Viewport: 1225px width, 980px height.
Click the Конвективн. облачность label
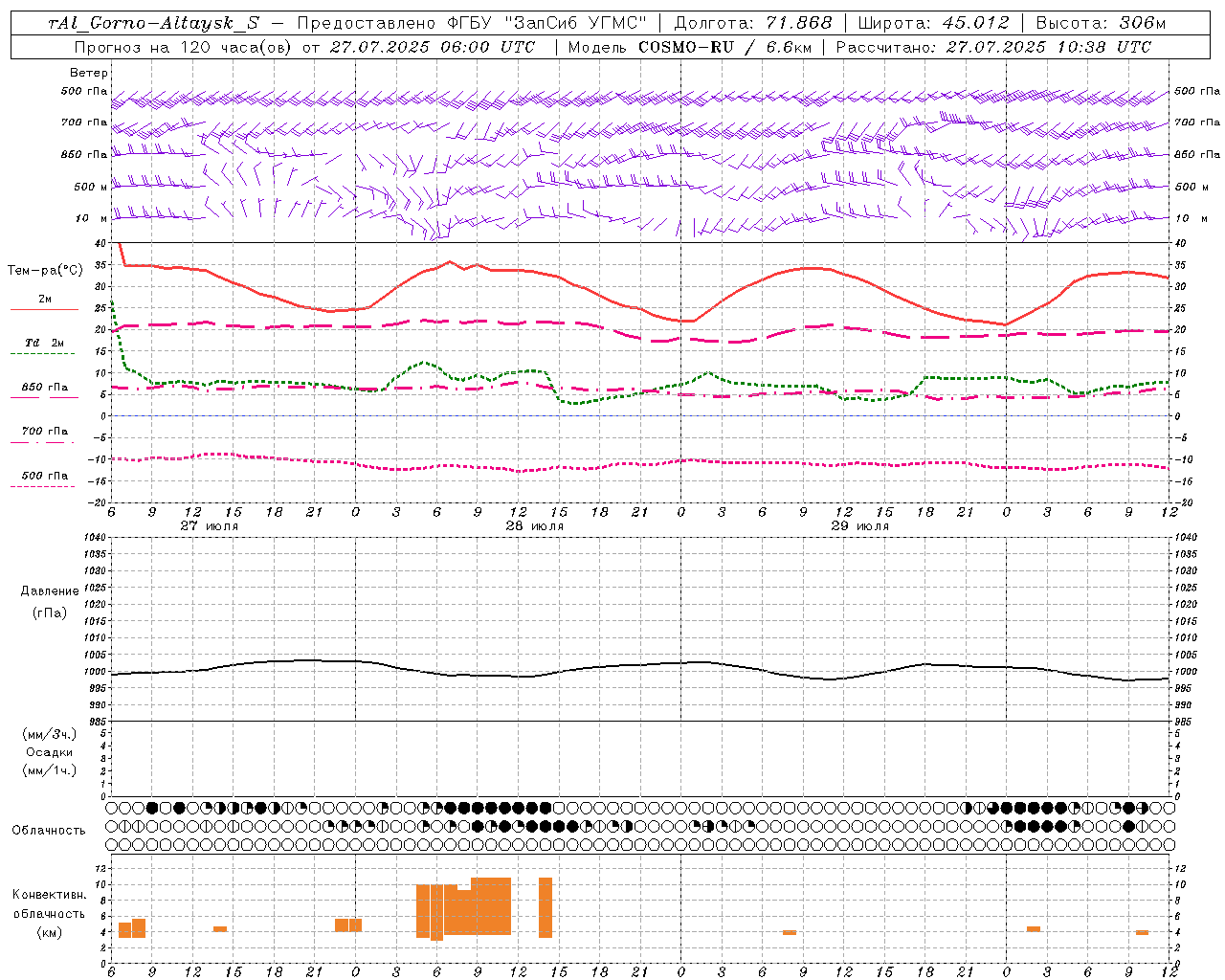pyautogui.click(x=49, y=904)
